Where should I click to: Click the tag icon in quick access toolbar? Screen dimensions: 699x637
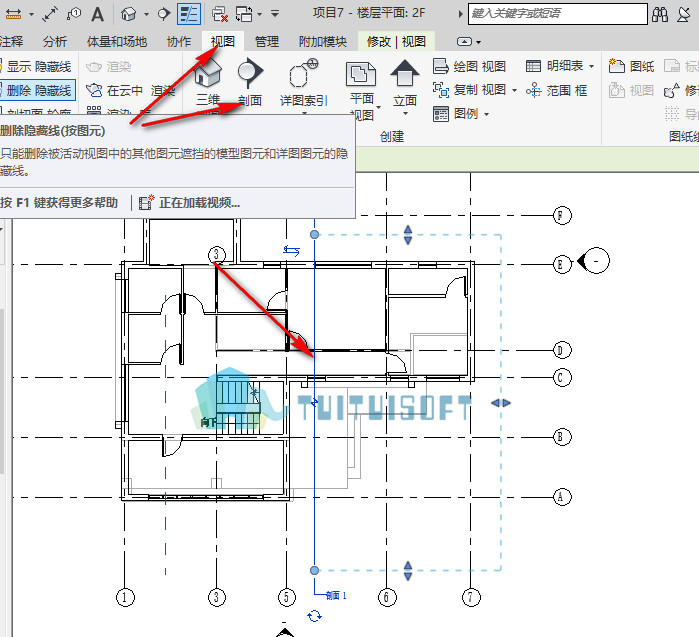[x=74, y=14]
